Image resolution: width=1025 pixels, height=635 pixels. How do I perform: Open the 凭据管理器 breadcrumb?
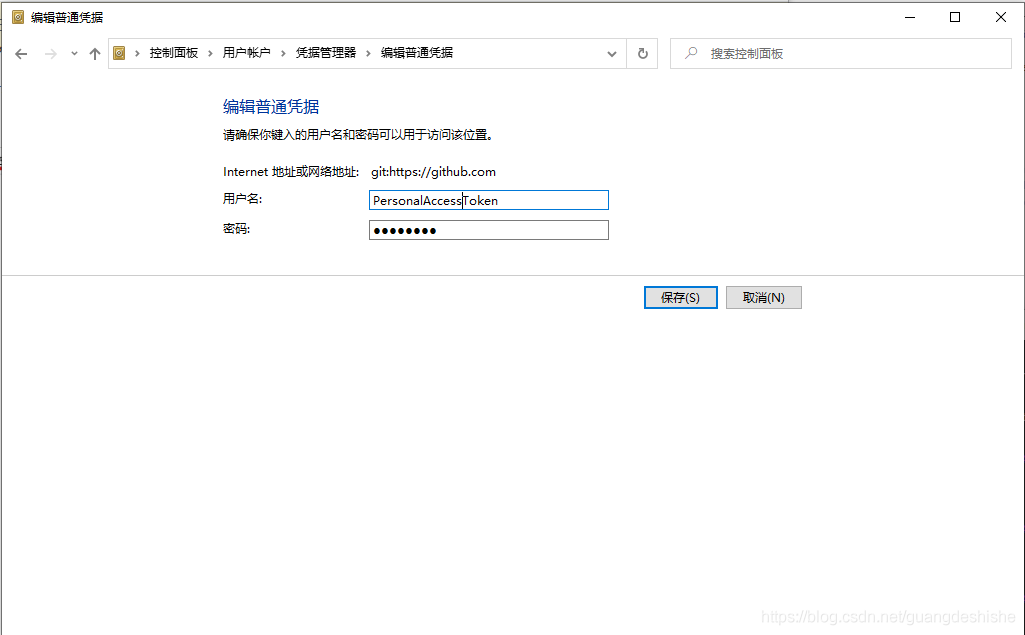[326, 53]
